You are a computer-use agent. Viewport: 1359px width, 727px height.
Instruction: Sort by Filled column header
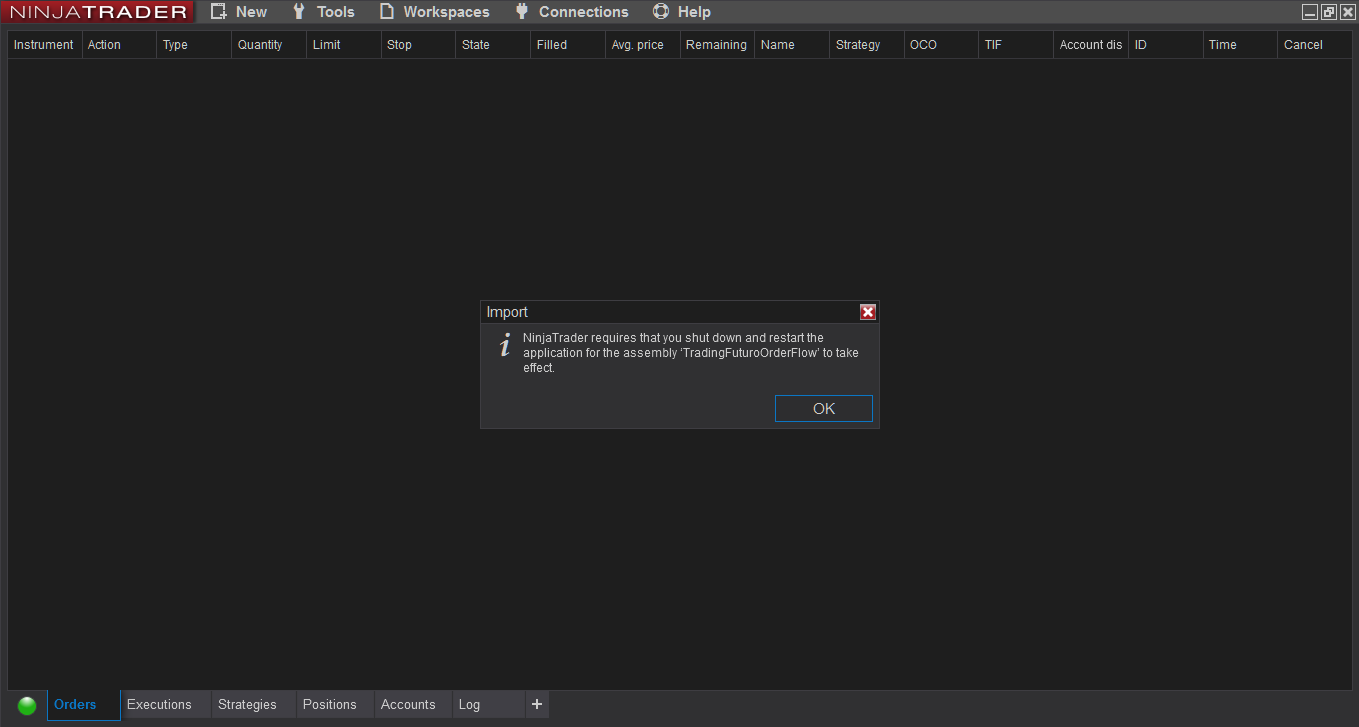click(568, 45)
